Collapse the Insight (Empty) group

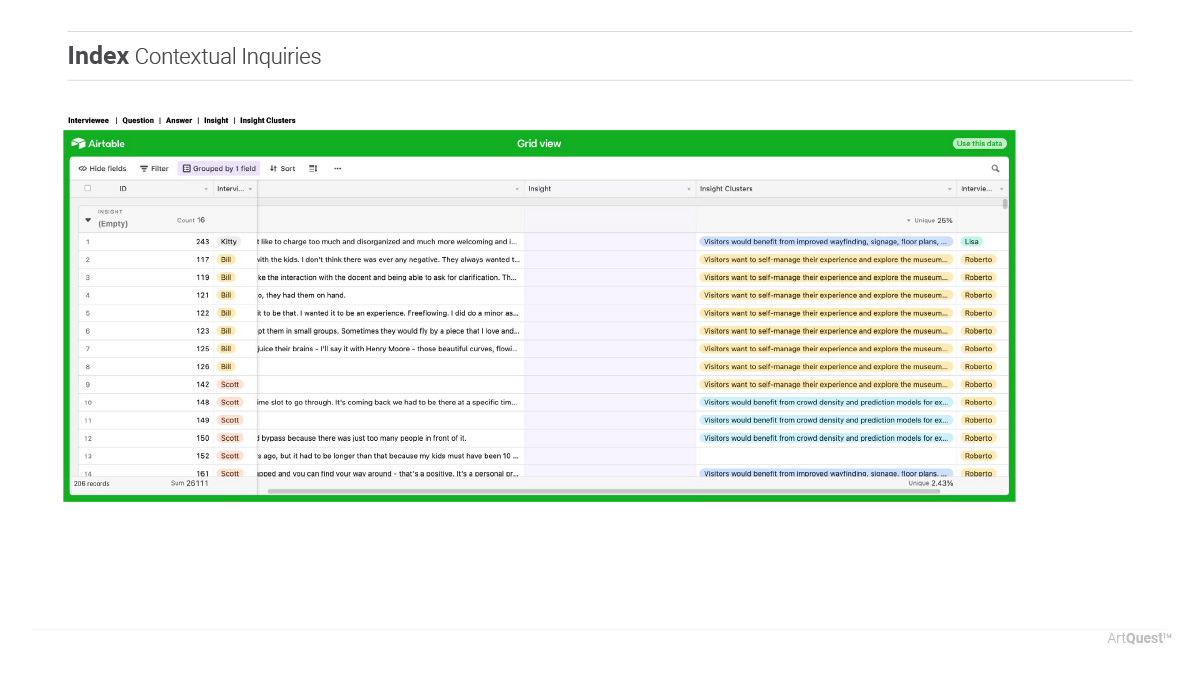coord(88,220)
